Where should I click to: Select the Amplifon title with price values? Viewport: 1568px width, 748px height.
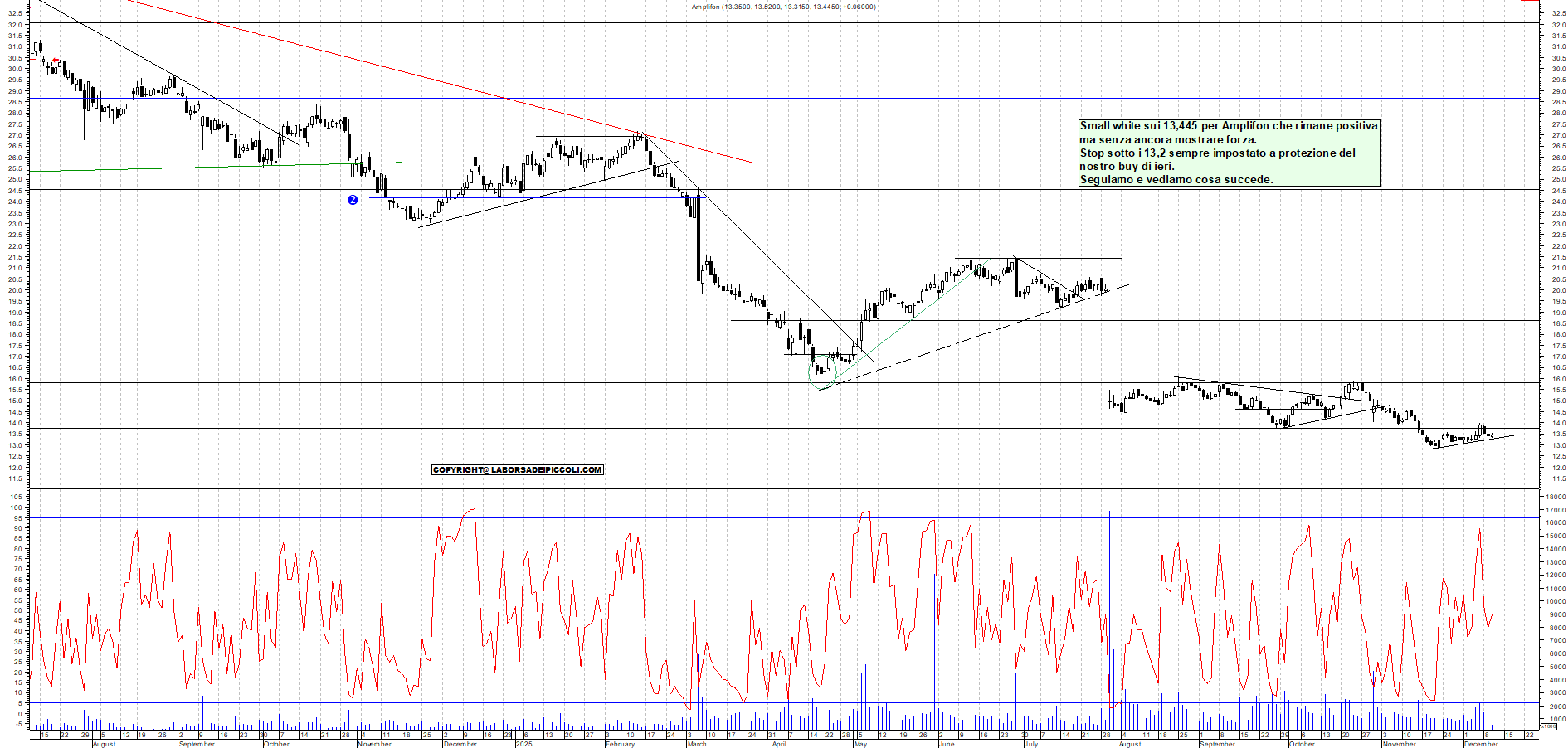click(783, 7)
